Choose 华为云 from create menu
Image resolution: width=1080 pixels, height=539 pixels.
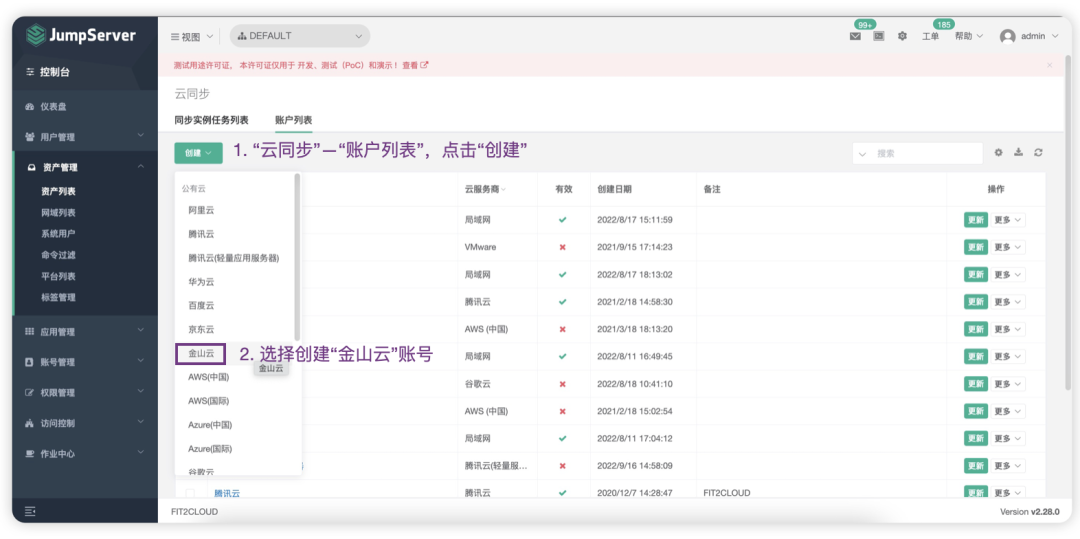coord(201,282)
